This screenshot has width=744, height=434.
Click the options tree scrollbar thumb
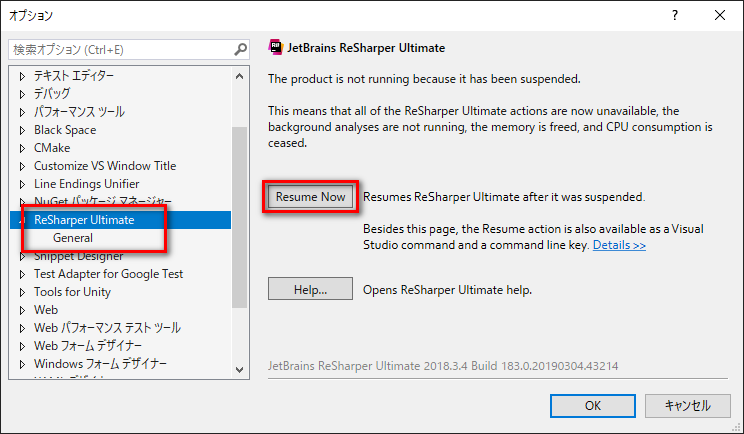[x=240, y=217]
